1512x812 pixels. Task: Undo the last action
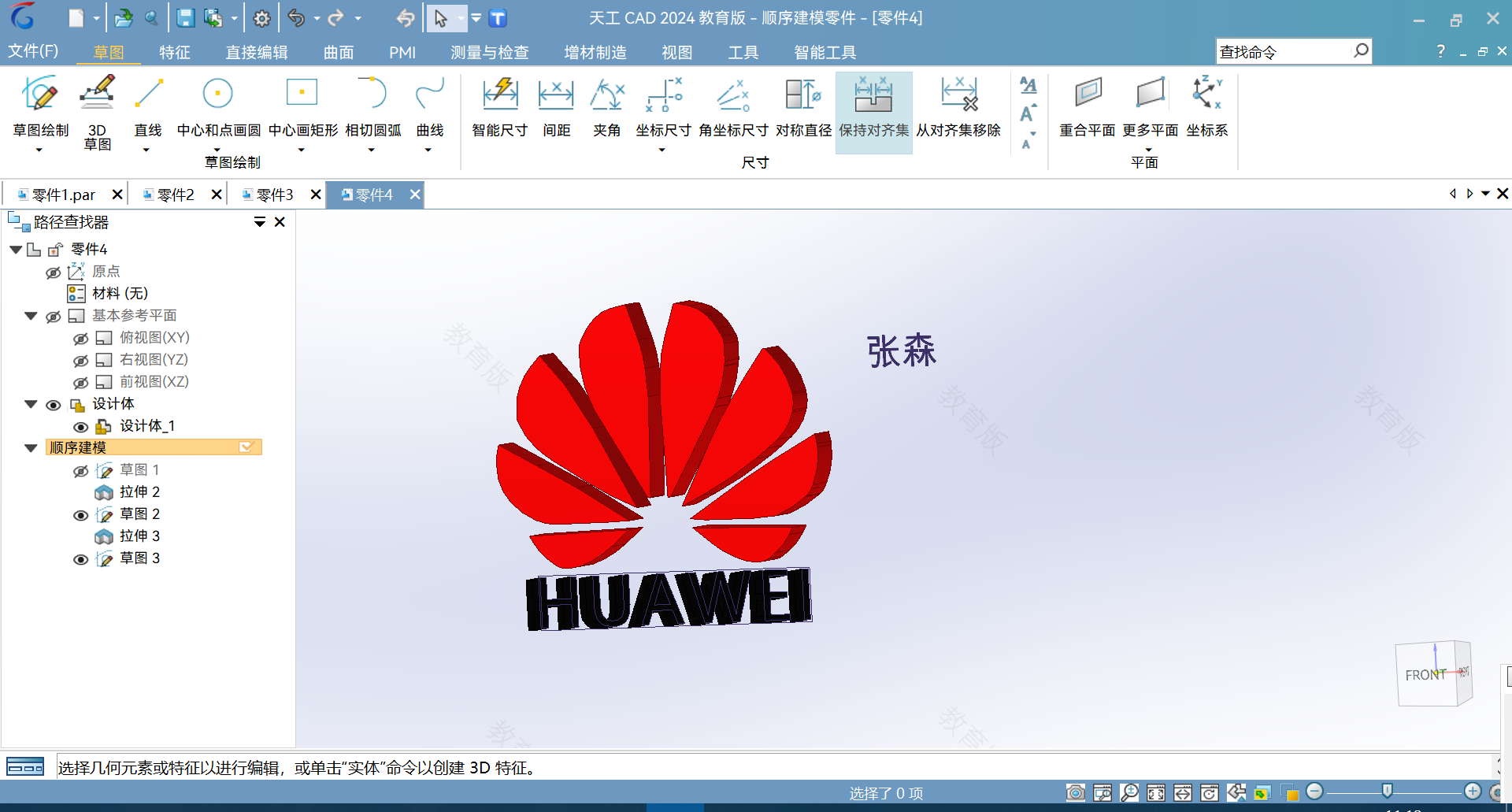(x=296, y=18)
